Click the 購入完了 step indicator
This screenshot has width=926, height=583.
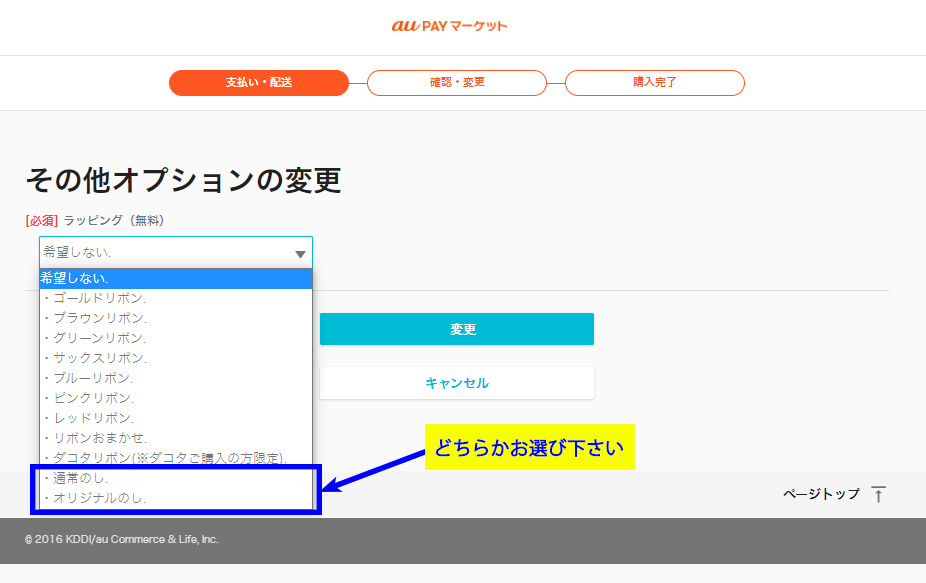[654, 83]
